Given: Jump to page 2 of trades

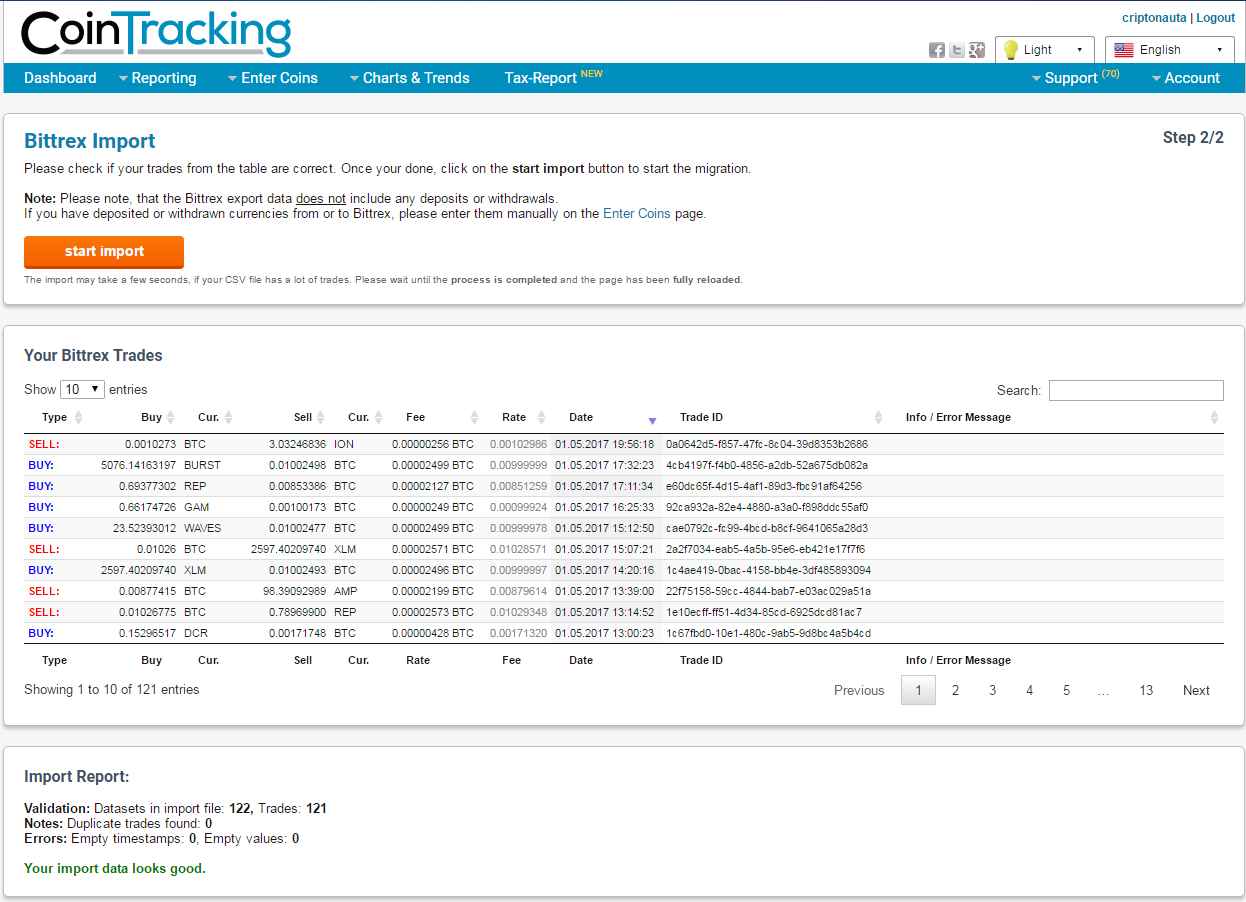Looking at the screenshot, I should coord(955,690).
